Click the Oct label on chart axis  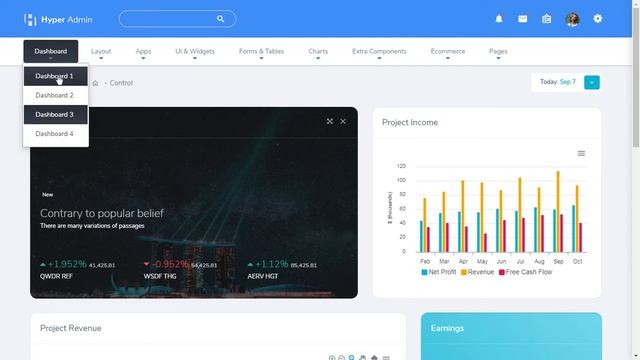(x=578, y=261)
